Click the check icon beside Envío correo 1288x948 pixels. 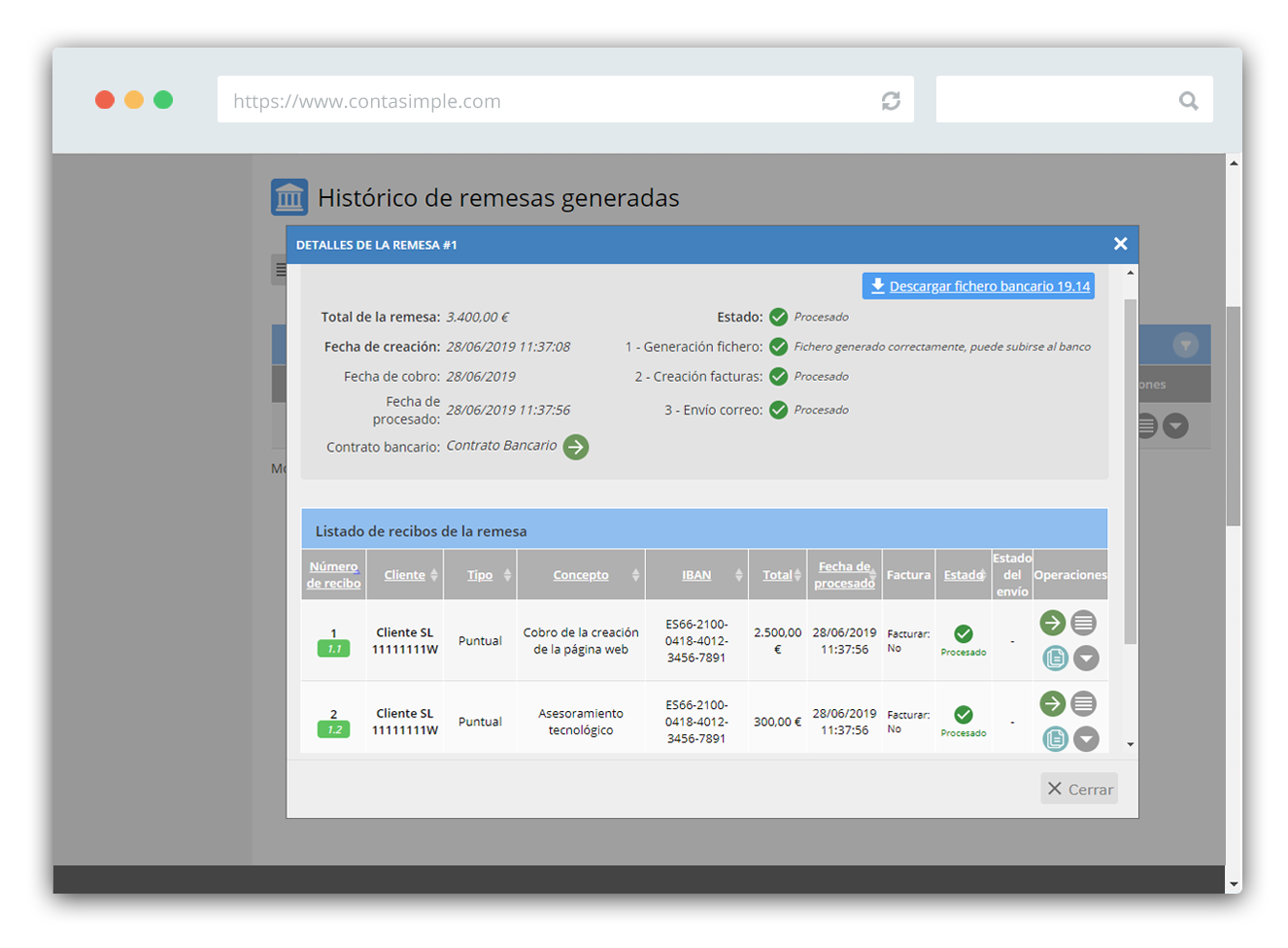point(778,410)
